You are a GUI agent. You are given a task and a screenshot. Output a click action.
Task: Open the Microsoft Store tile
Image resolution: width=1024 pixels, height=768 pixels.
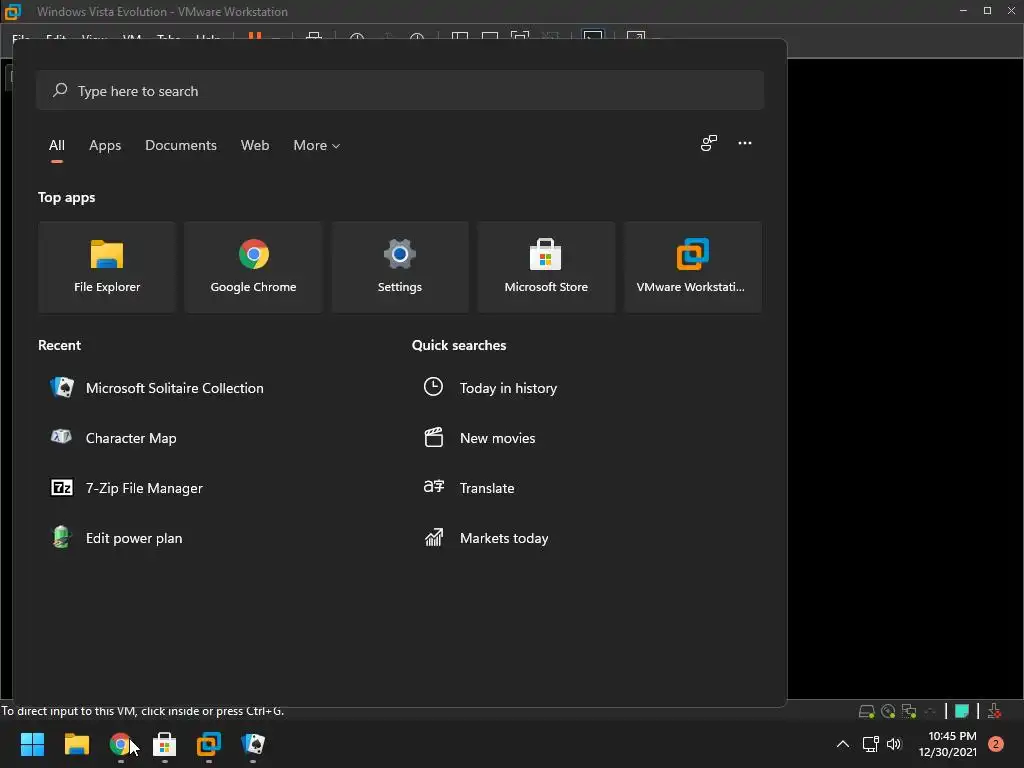546,266
